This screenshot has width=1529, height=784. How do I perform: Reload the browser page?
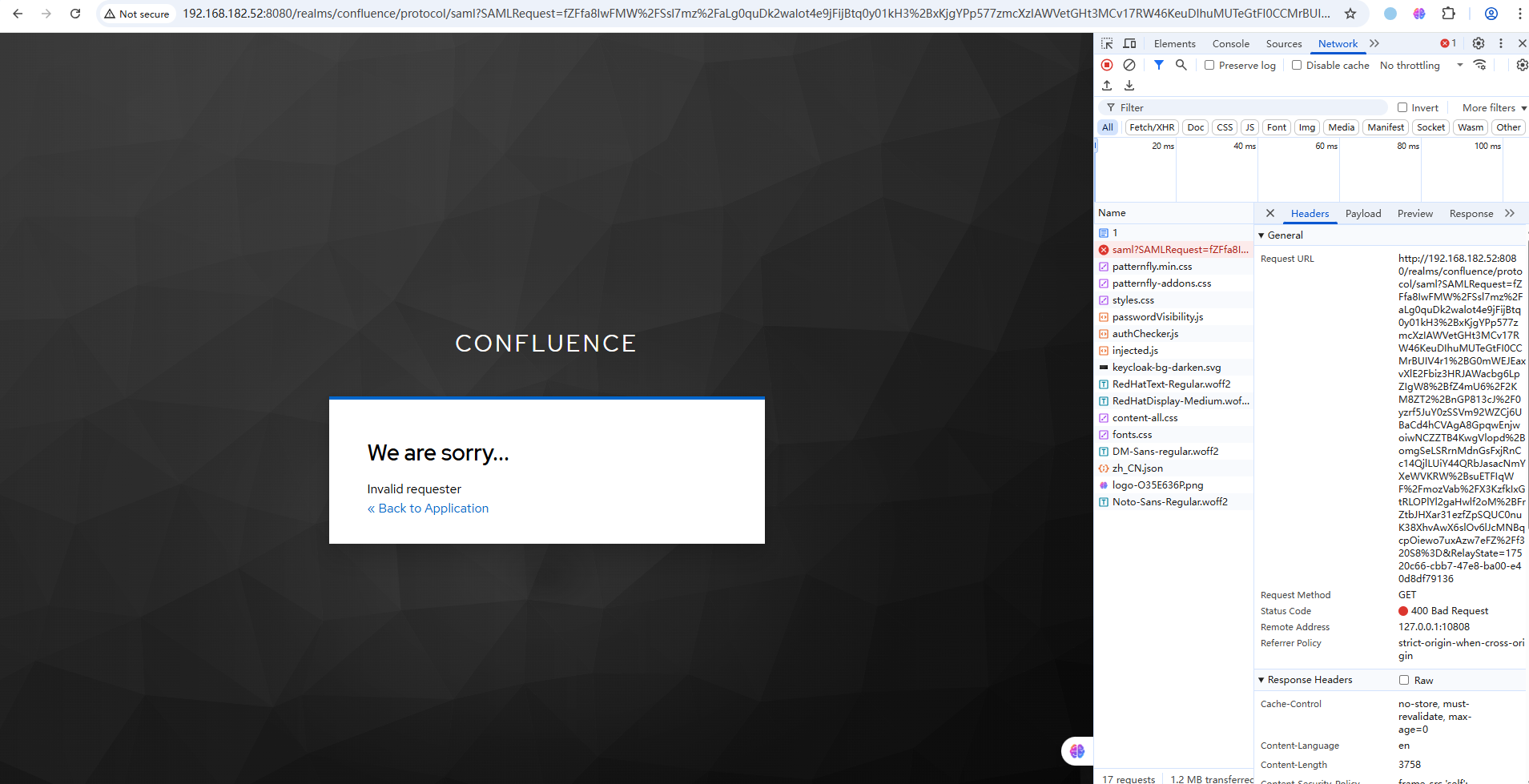(75, 14)
